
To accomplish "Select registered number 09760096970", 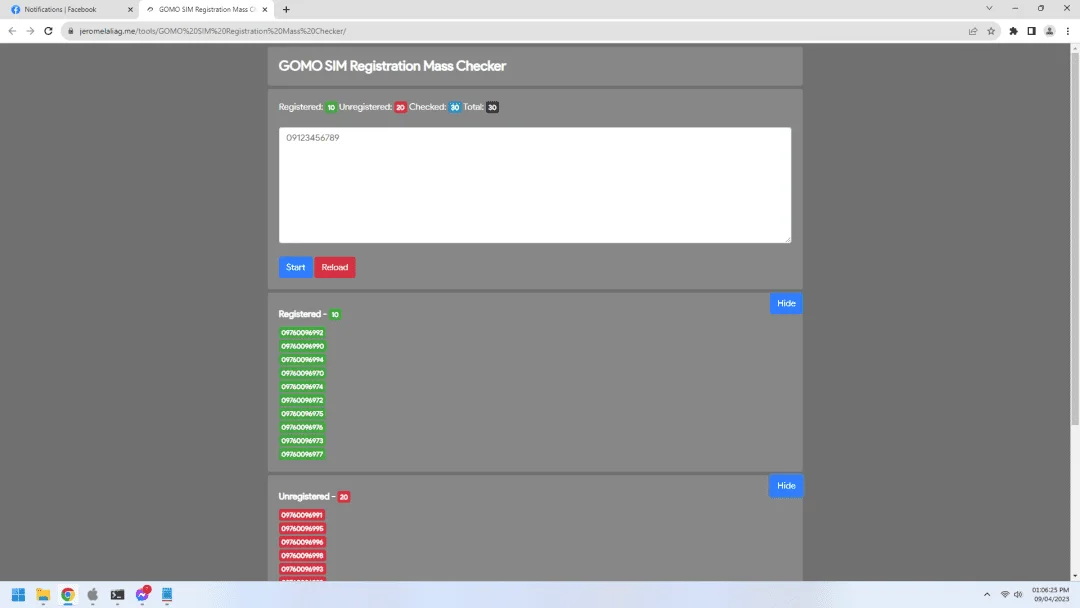I will pyautogui.click(x=302, y=373).
